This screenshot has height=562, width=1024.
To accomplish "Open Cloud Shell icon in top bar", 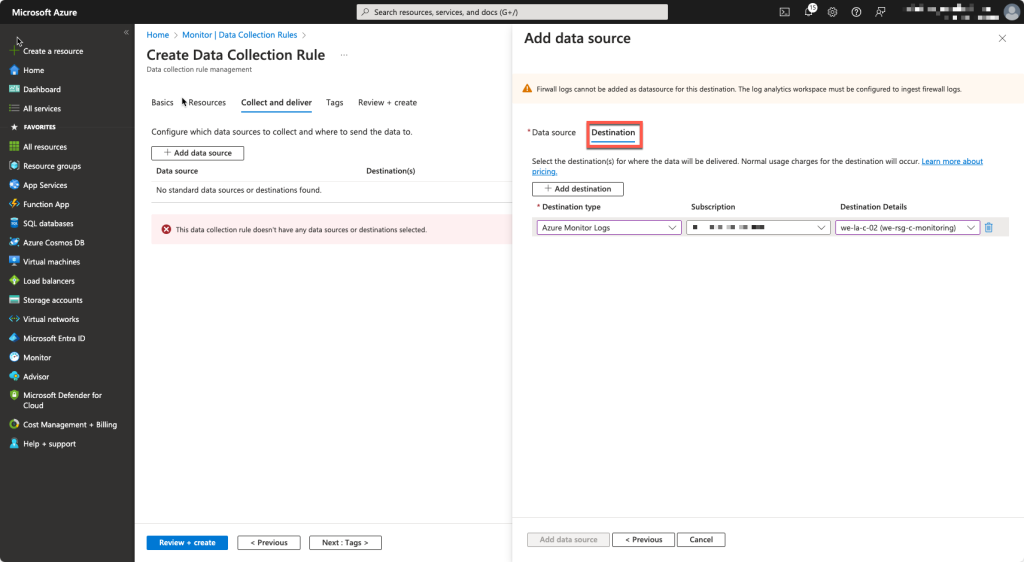I will click(784, 12).
